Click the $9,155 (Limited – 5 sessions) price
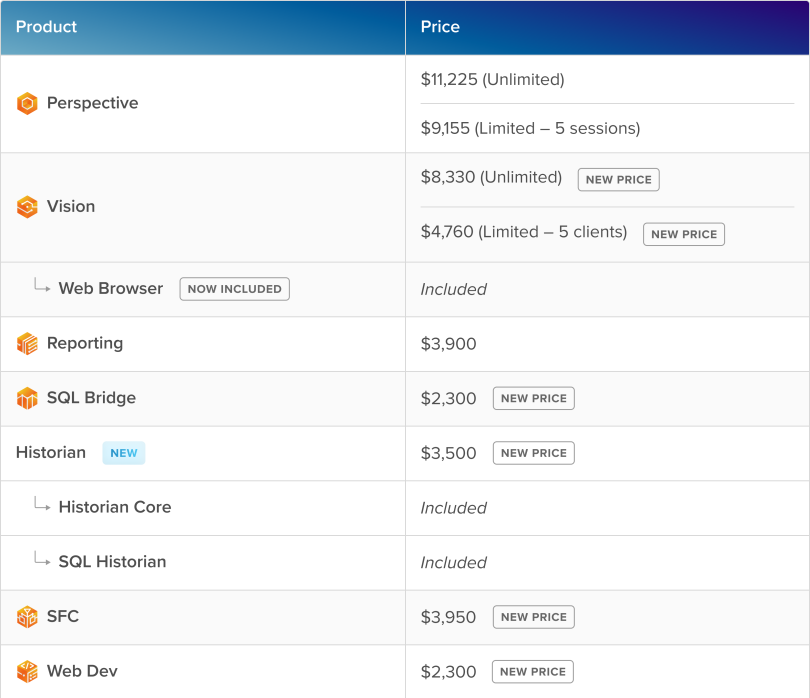The width and height of the screenshot is (810, 698). point(530,128)
